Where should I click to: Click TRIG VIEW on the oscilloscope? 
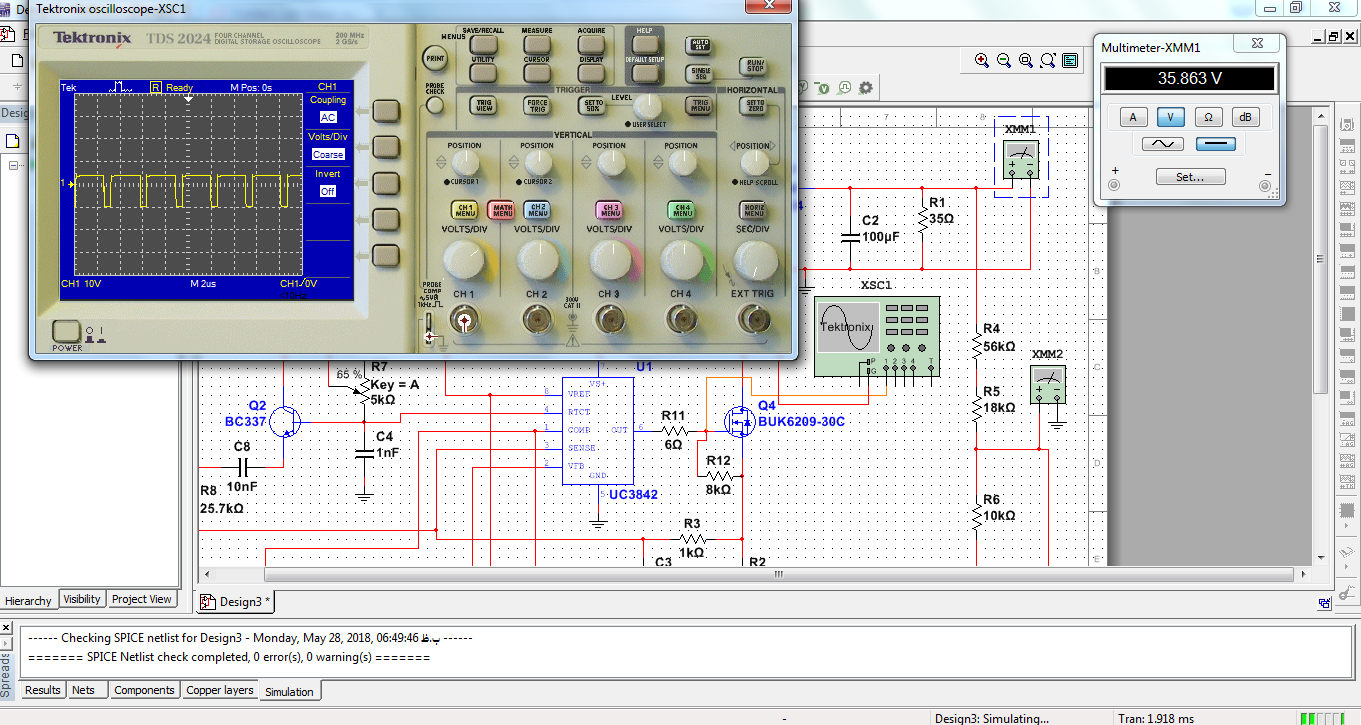(x=484, y=105)
